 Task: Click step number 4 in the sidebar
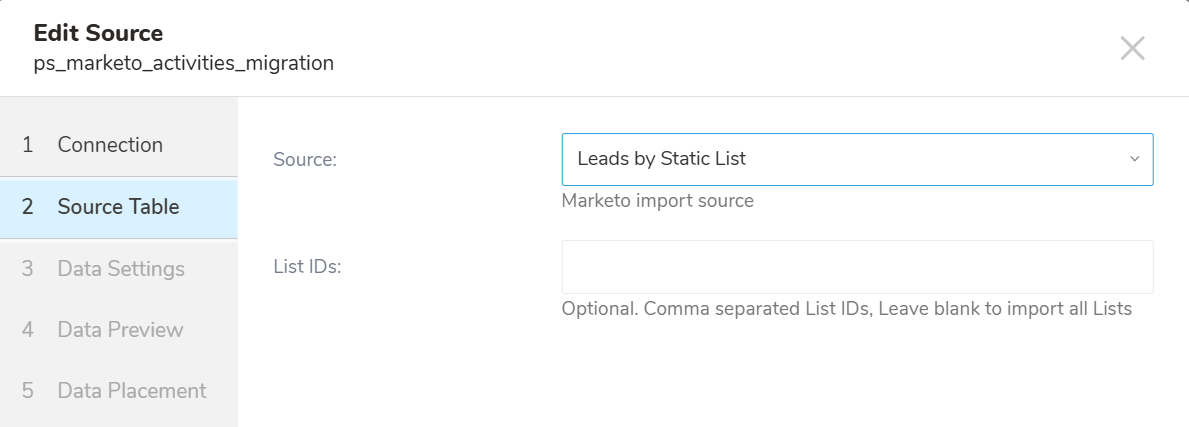pyautogui.click(x=28, y=330)
